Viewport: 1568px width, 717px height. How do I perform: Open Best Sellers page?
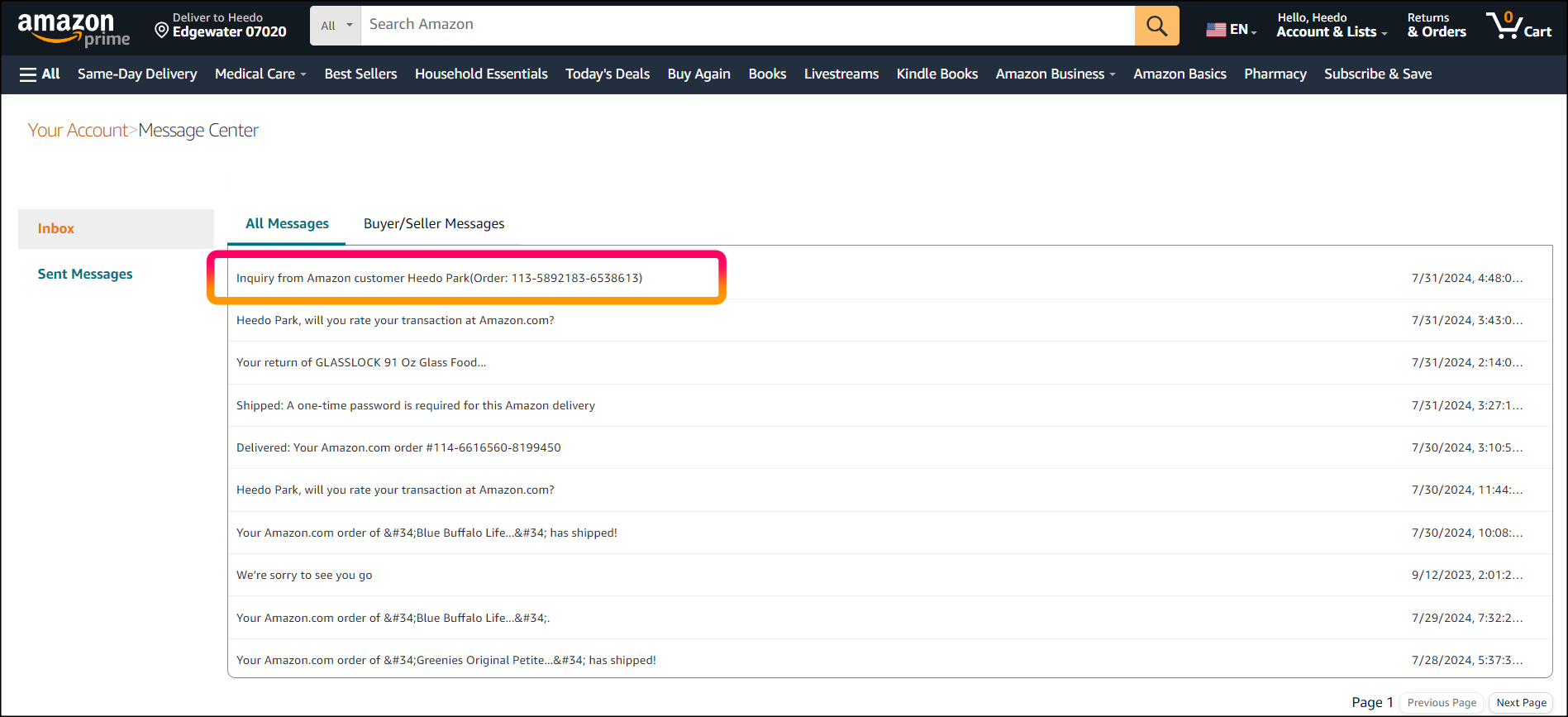tap(360, 74)
